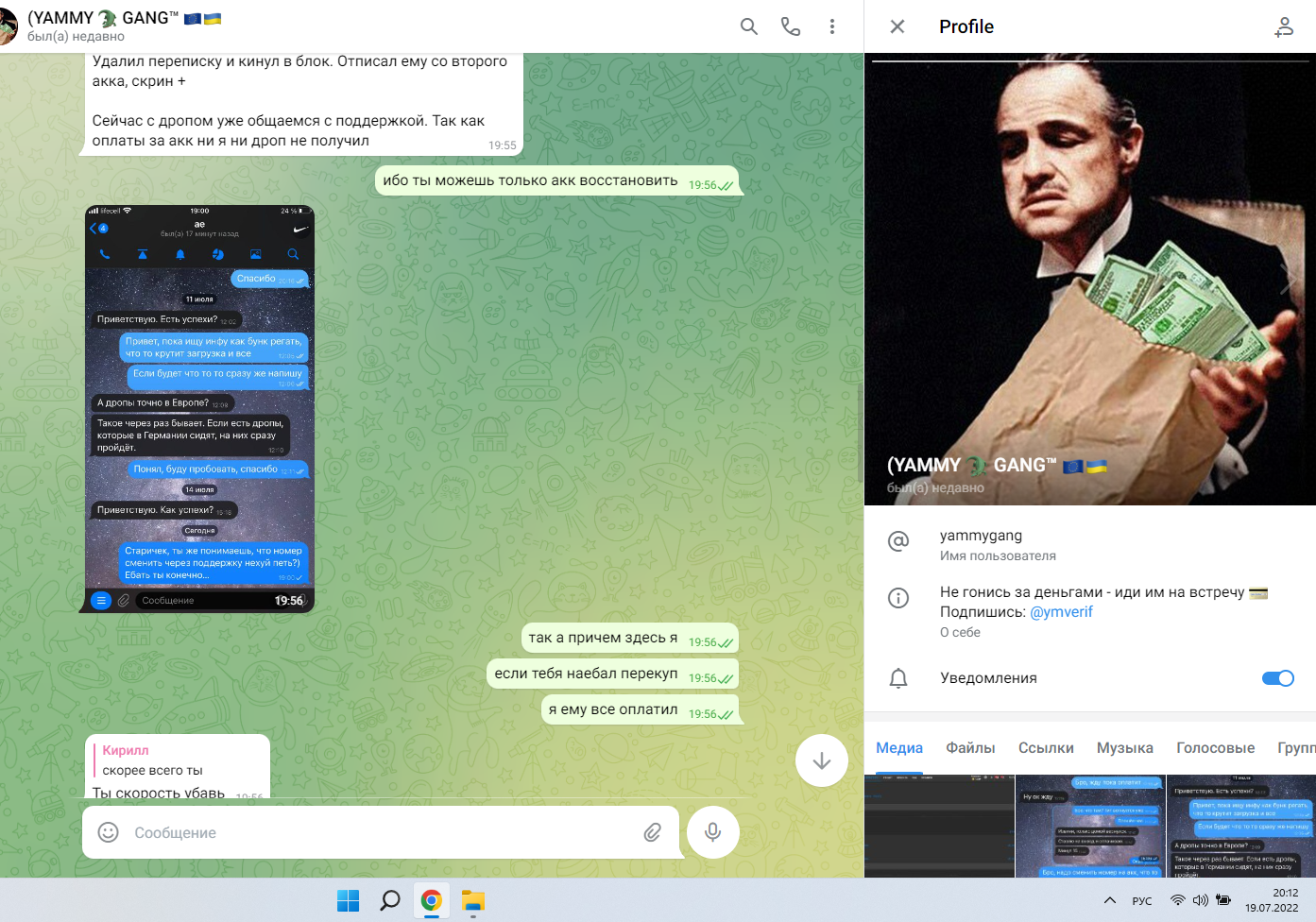Screen dimensions: 1316x922
Task: Click message 'ибо ты можешь только акк восстановить'
Action: (x=556, y=181)
